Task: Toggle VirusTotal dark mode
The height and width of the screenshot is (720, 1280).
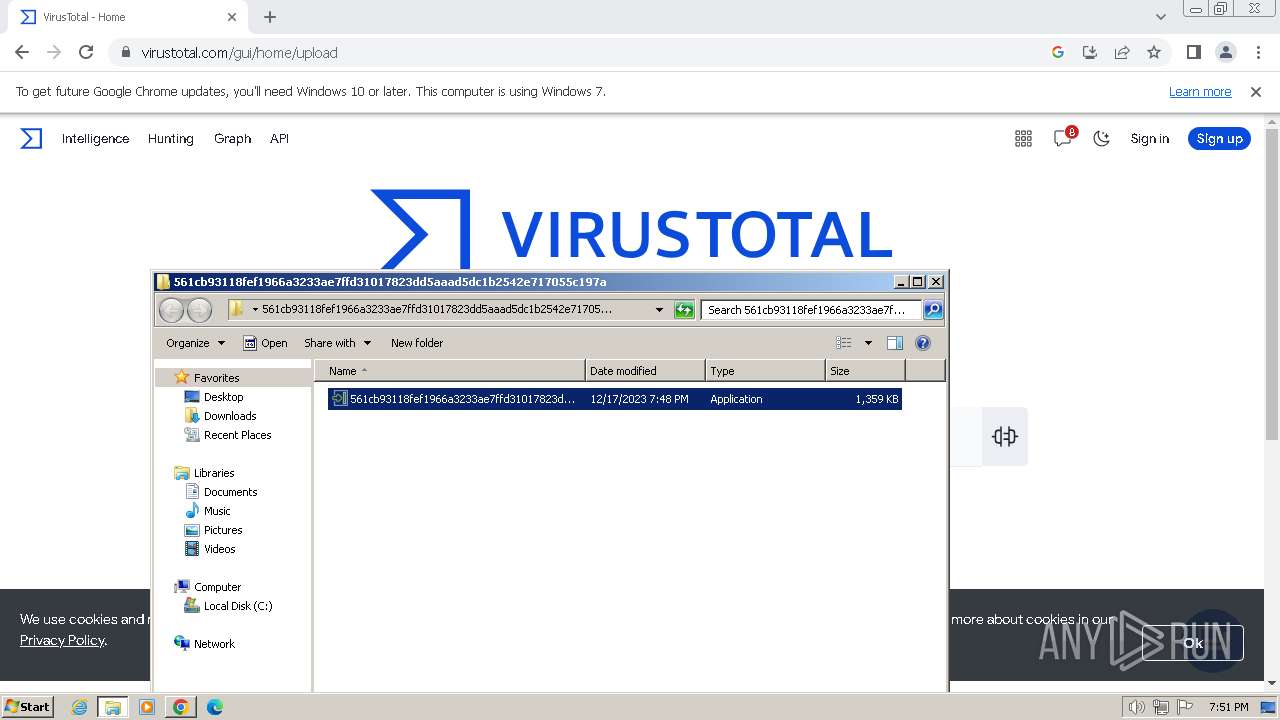Action: click(1102, 139)
